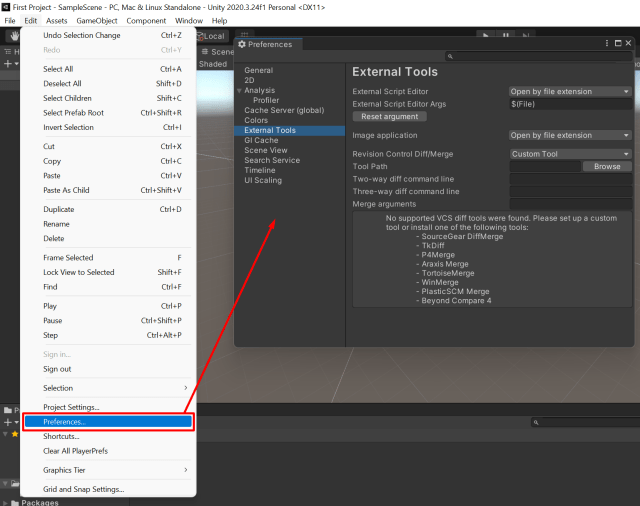Click the grid snapping icon beside Local
Screen dimensions: 640x506
244,35
